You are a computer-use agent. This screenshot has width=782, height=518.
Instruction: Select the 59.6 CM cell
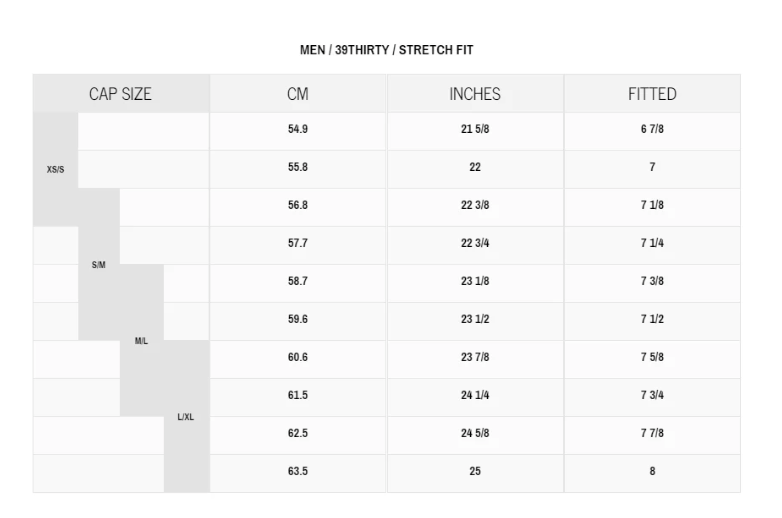coord(297,320)
